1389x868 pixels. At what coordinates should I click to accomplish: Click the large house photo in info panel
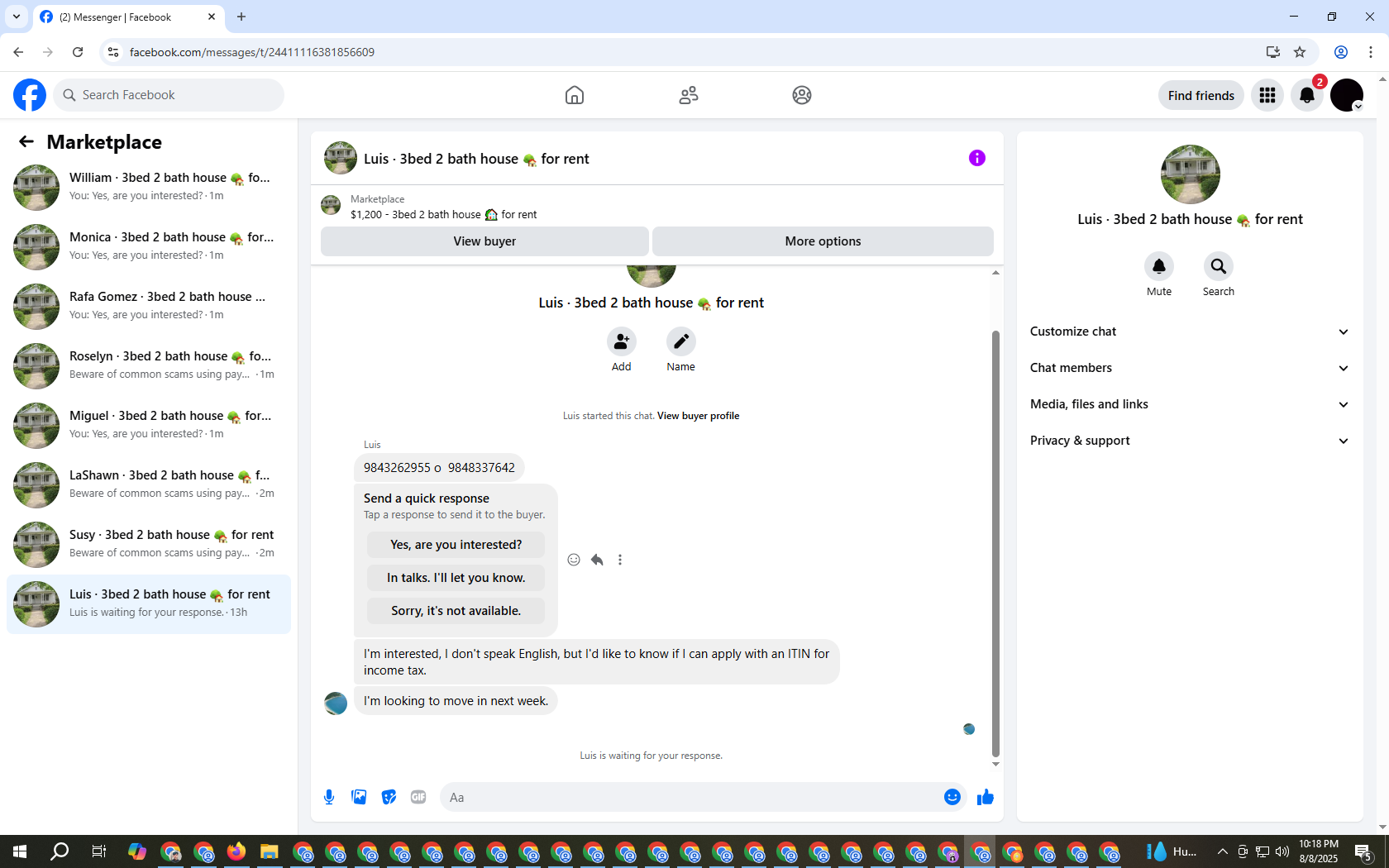click(x=1191, y=174)
